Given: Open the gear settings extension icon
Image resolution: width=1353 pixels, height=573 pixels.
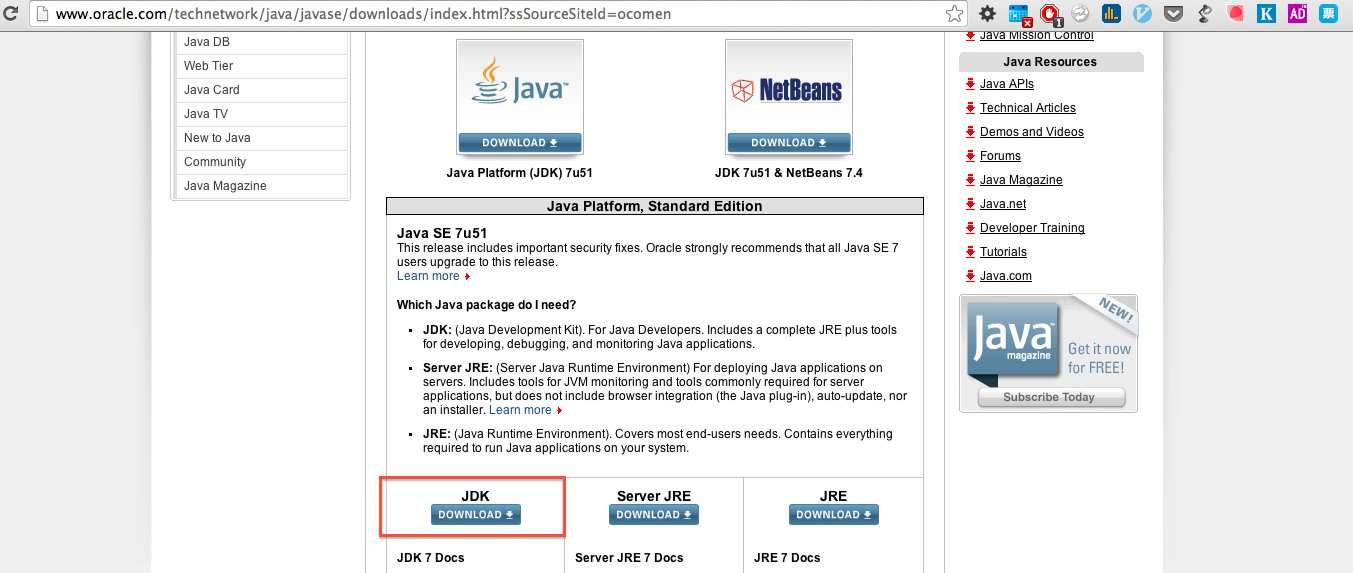Looking at the screenshot, I should point(987,14).
